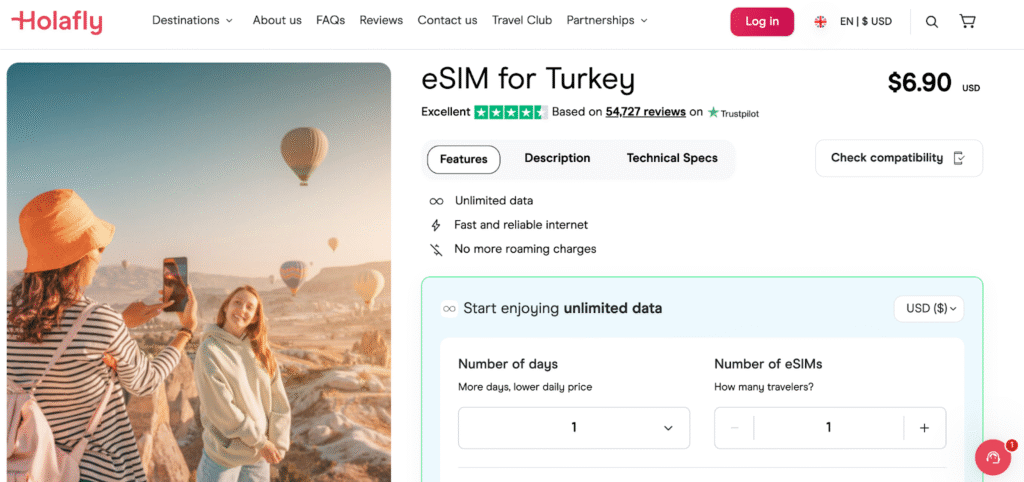Switch to the Description tab
The height and width of the screenshot is (482, 1024).
557,158
